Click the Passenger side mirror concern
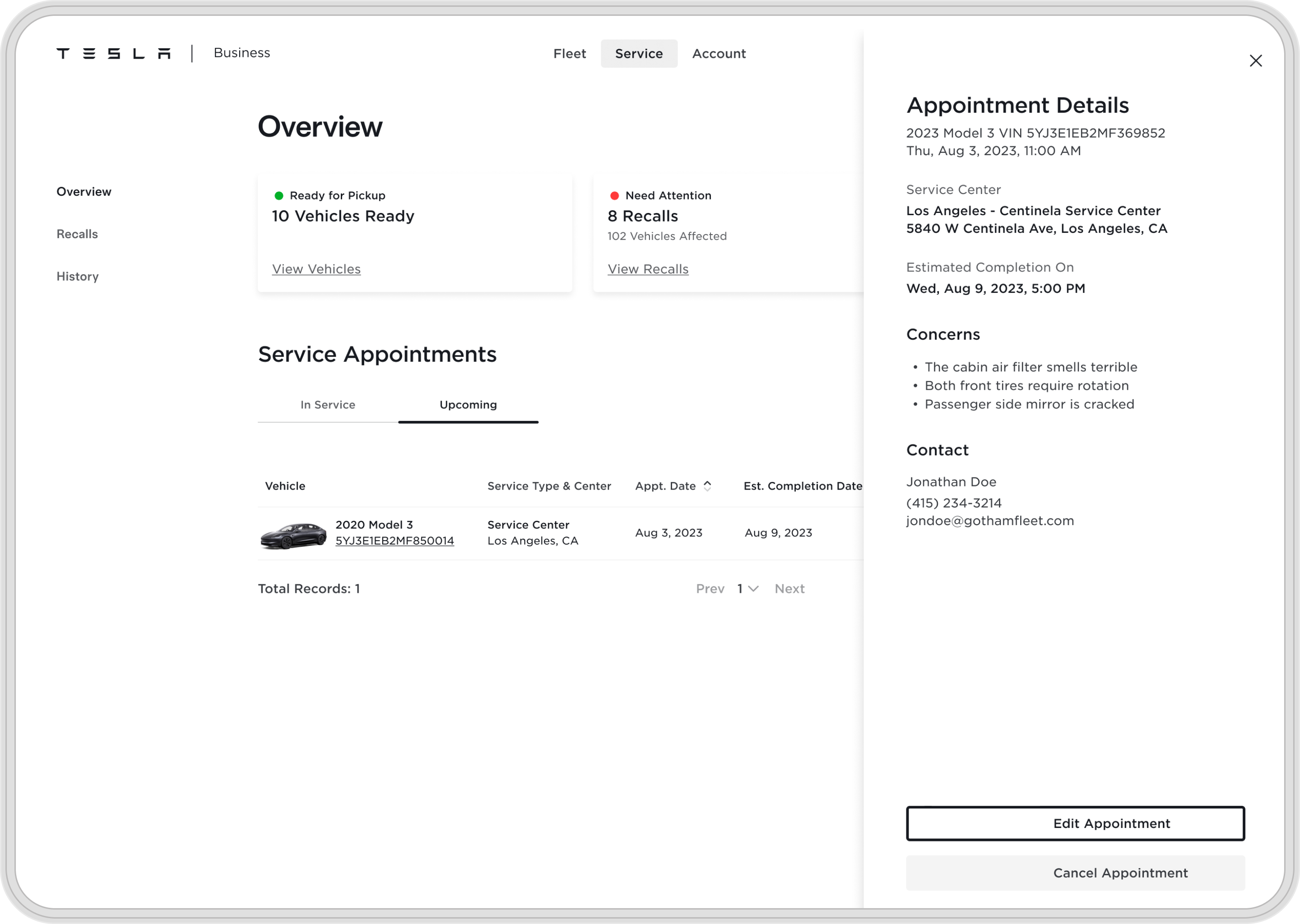 (1029, 404)
